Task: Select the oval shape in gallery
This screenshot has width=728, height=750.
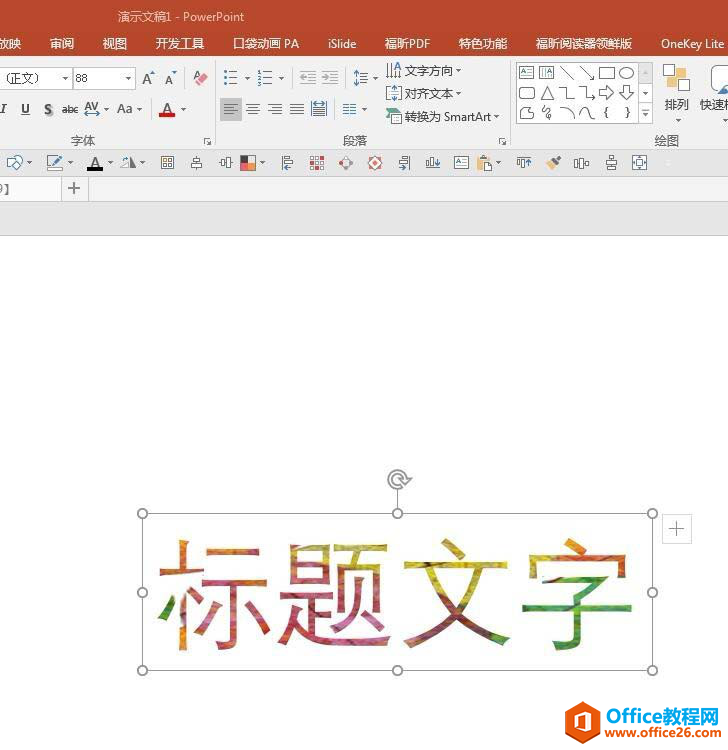Action: point(627,73)
